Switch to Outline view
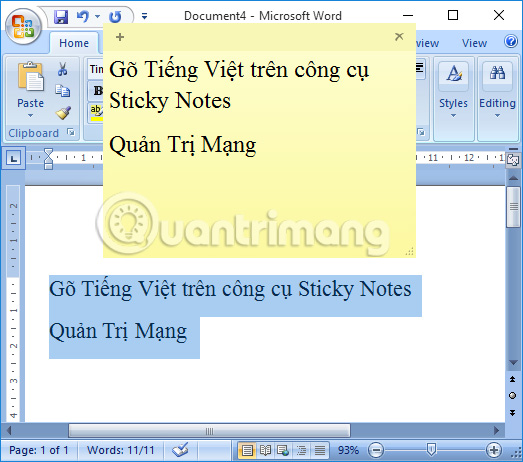This screenshot has height=462, width=523. pyautogui.click(x=302, y=451)
